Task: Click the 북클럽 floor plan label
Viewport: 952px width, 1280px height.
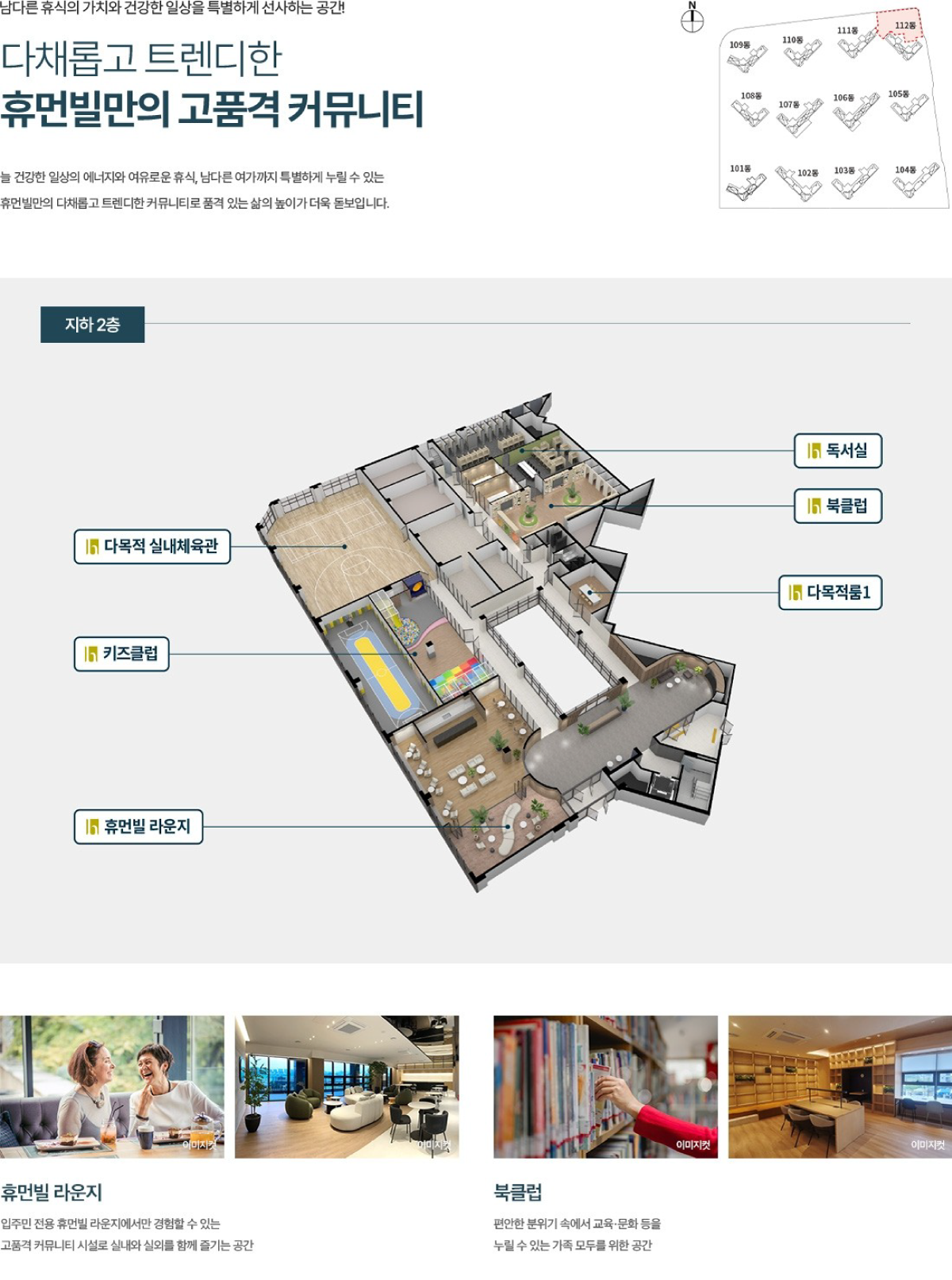Action: click(x=838, y=506)
